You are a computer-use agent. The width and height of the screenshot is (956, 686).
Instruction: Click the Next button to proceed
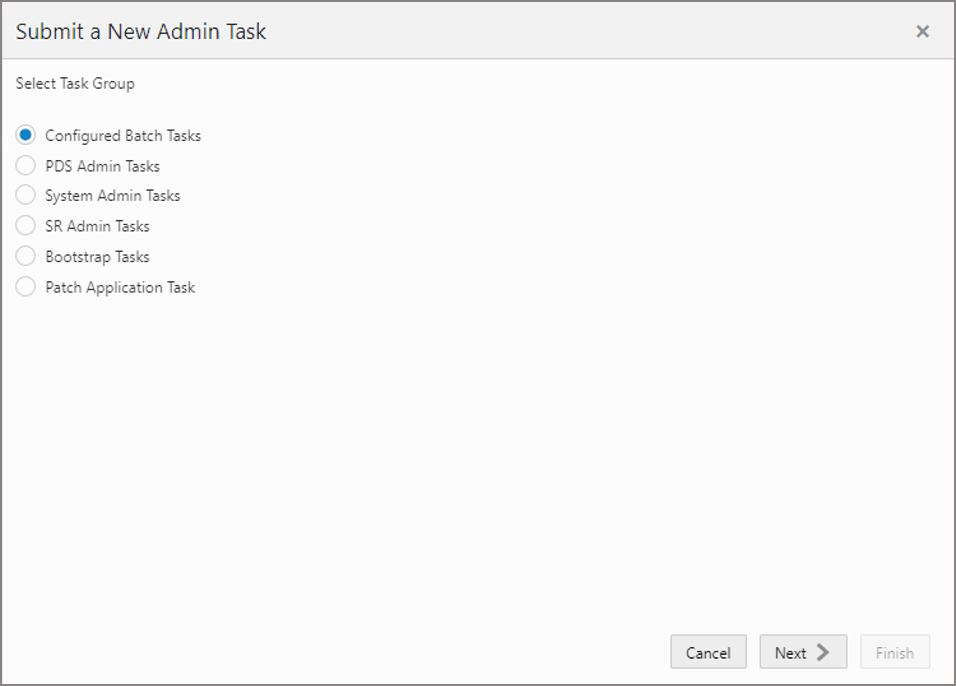pyautogui.click(x=803, y=652)
